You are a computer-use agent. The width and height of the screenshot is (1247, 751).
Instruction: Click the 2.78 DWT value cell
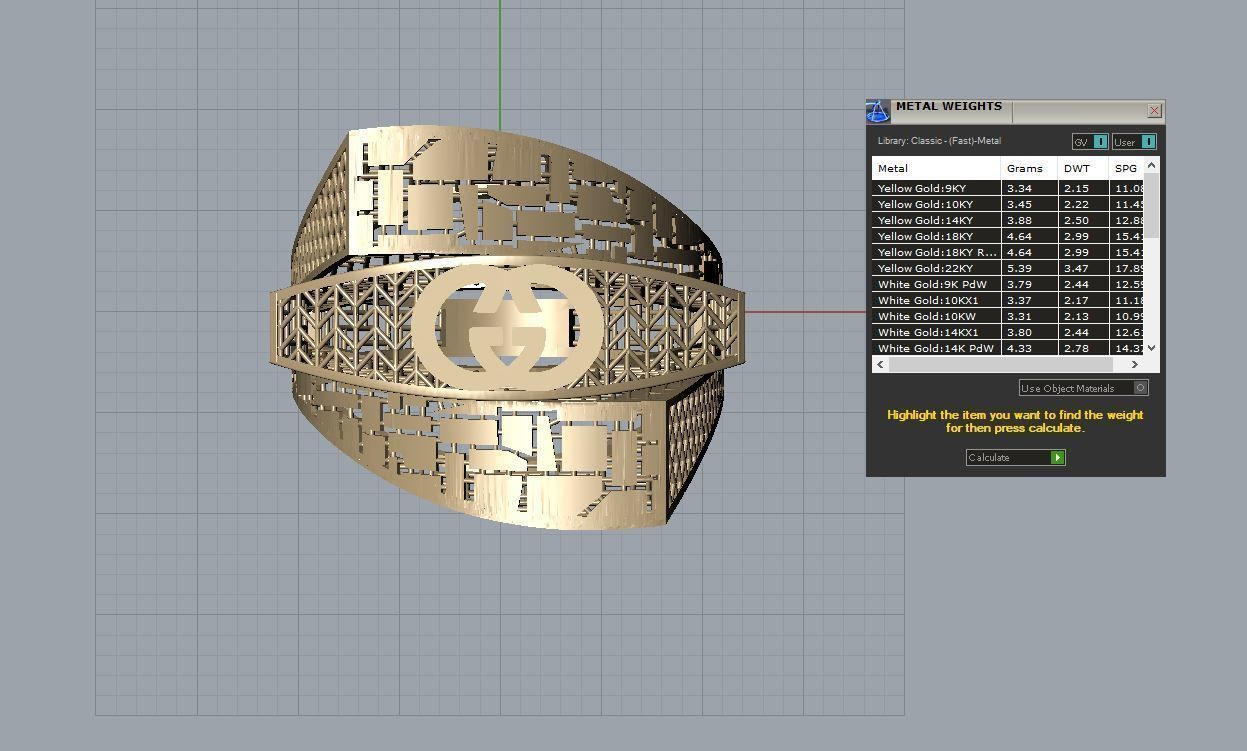[1083, 348]
